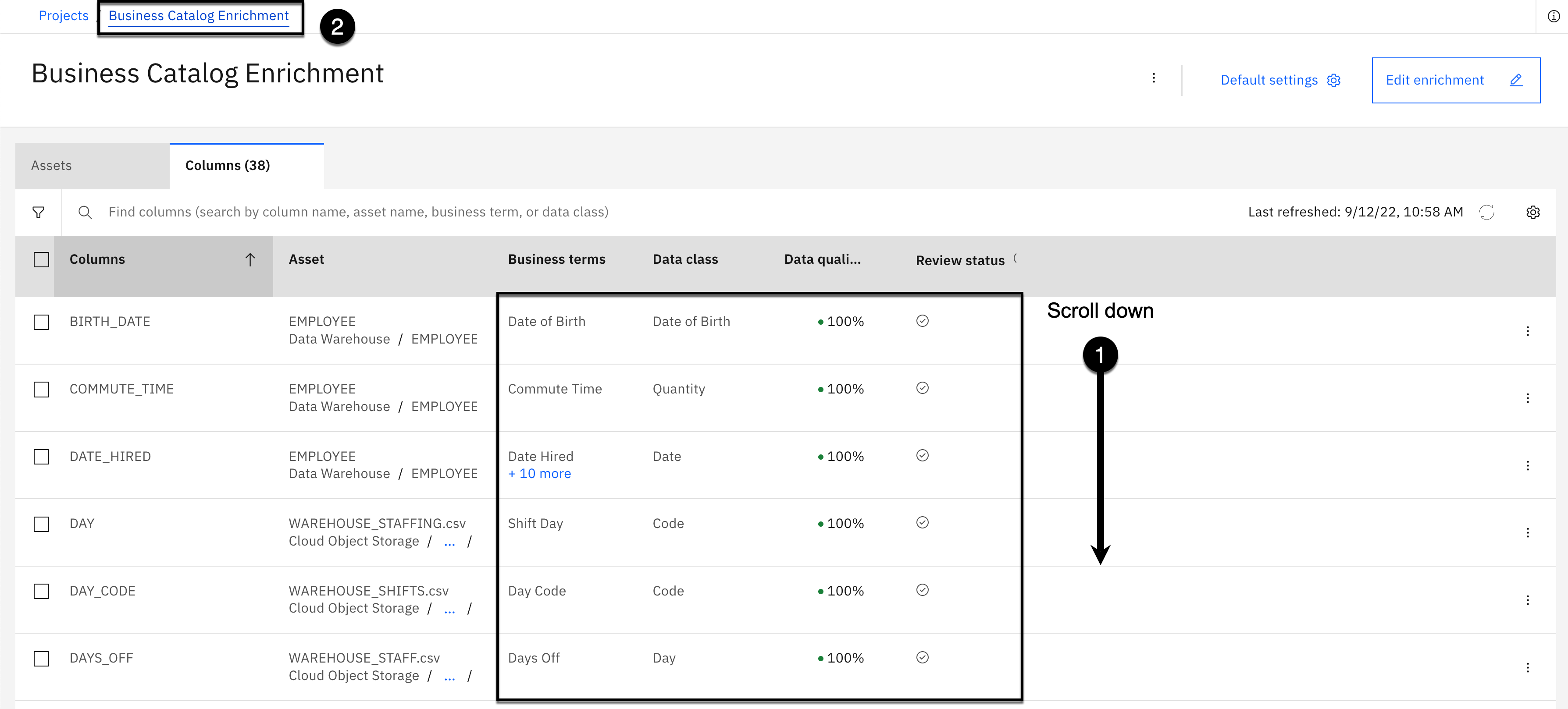
Task: Expand '+ 10 more' business terms for DATE_HIRED
Action: (539, 474)
